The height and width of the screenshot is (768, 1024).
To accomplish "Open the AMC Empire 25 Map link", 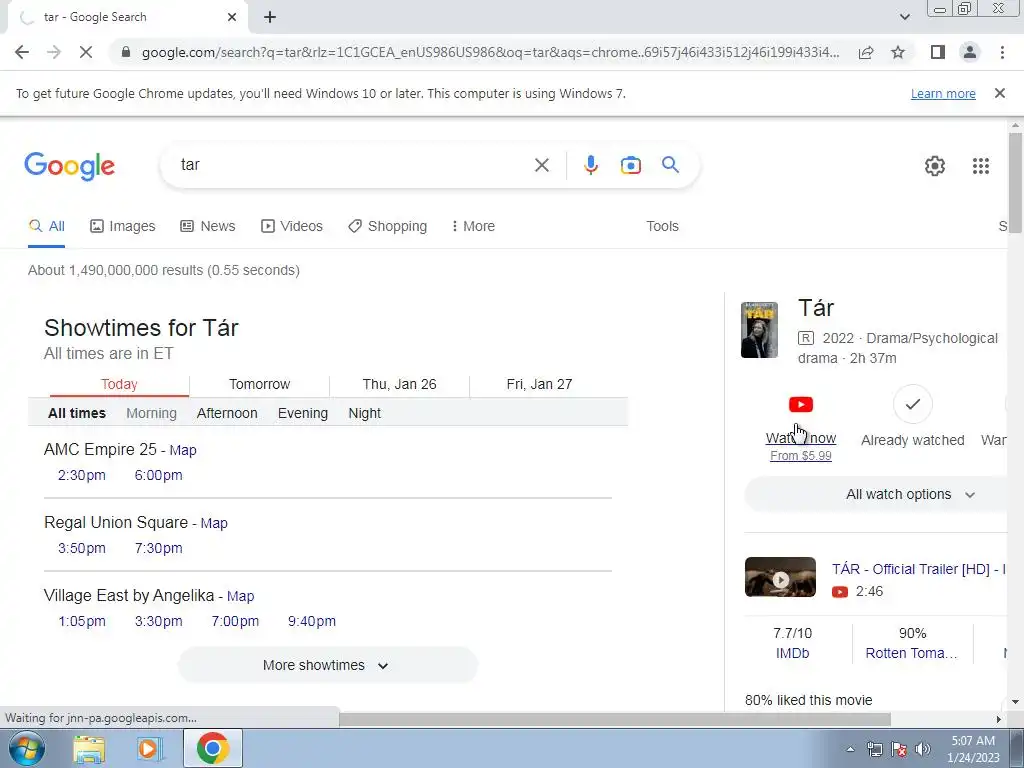I will (183, 450).
